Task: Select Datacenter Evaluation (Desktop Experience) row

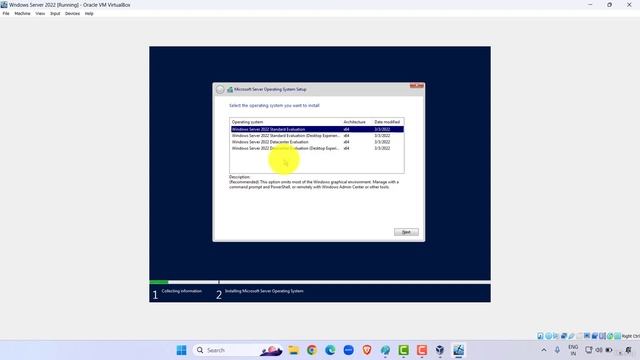Action: coord(317,148)
